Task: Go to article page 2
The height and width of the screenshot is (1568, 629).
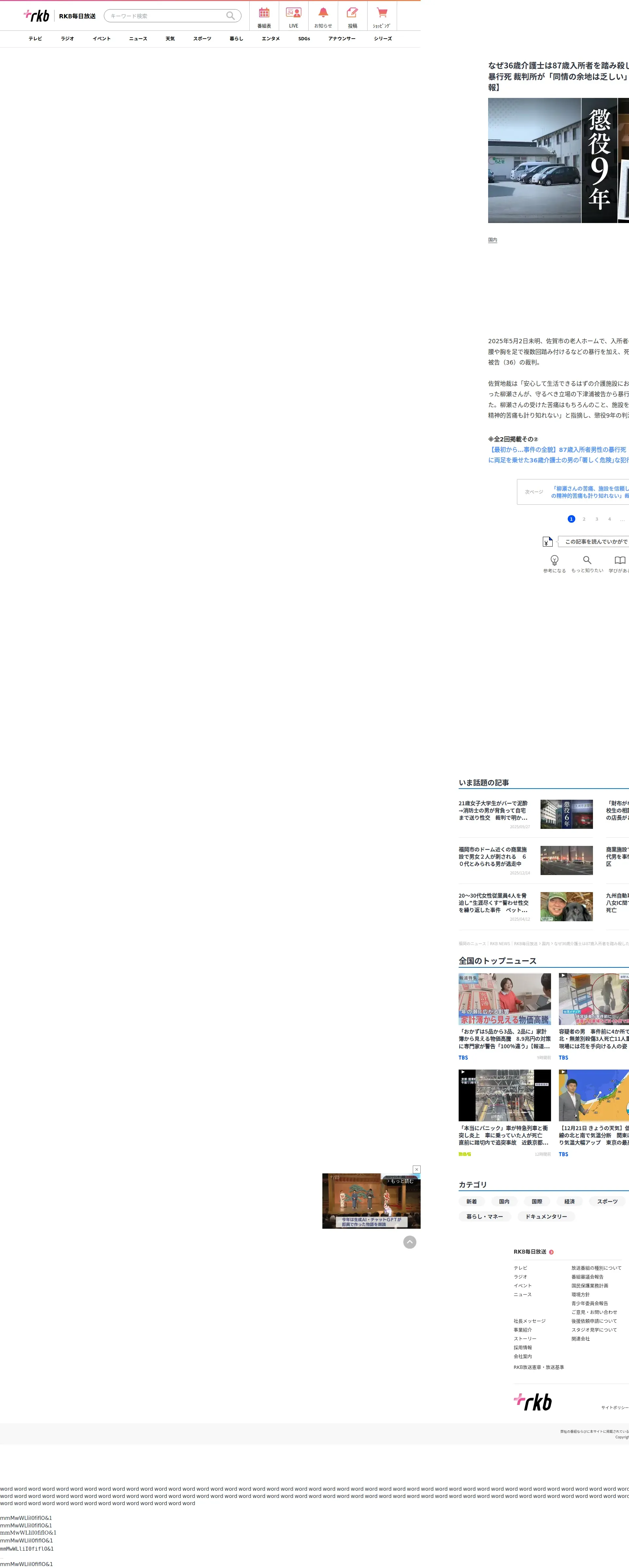Action: tap(584, 519)
